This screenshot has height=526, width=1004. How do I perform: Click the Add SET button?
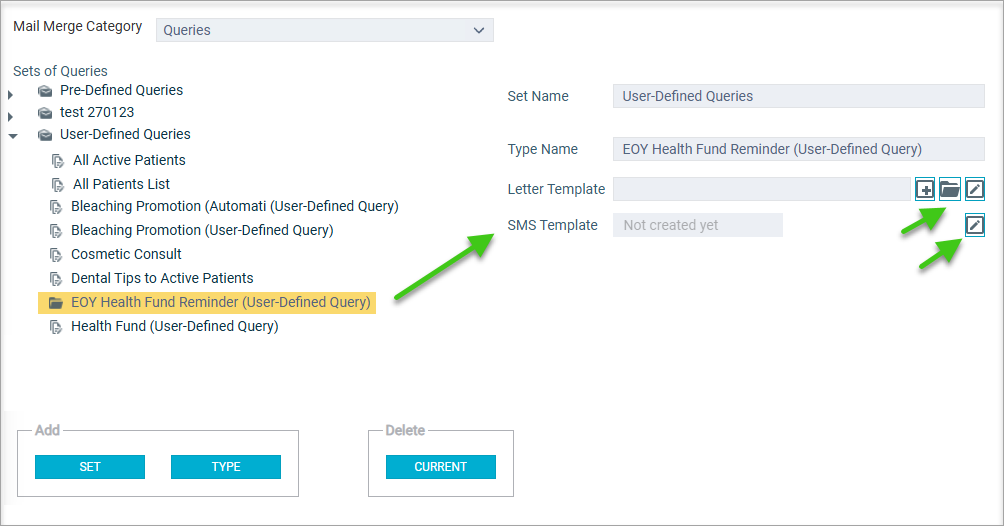pos(90,467)
